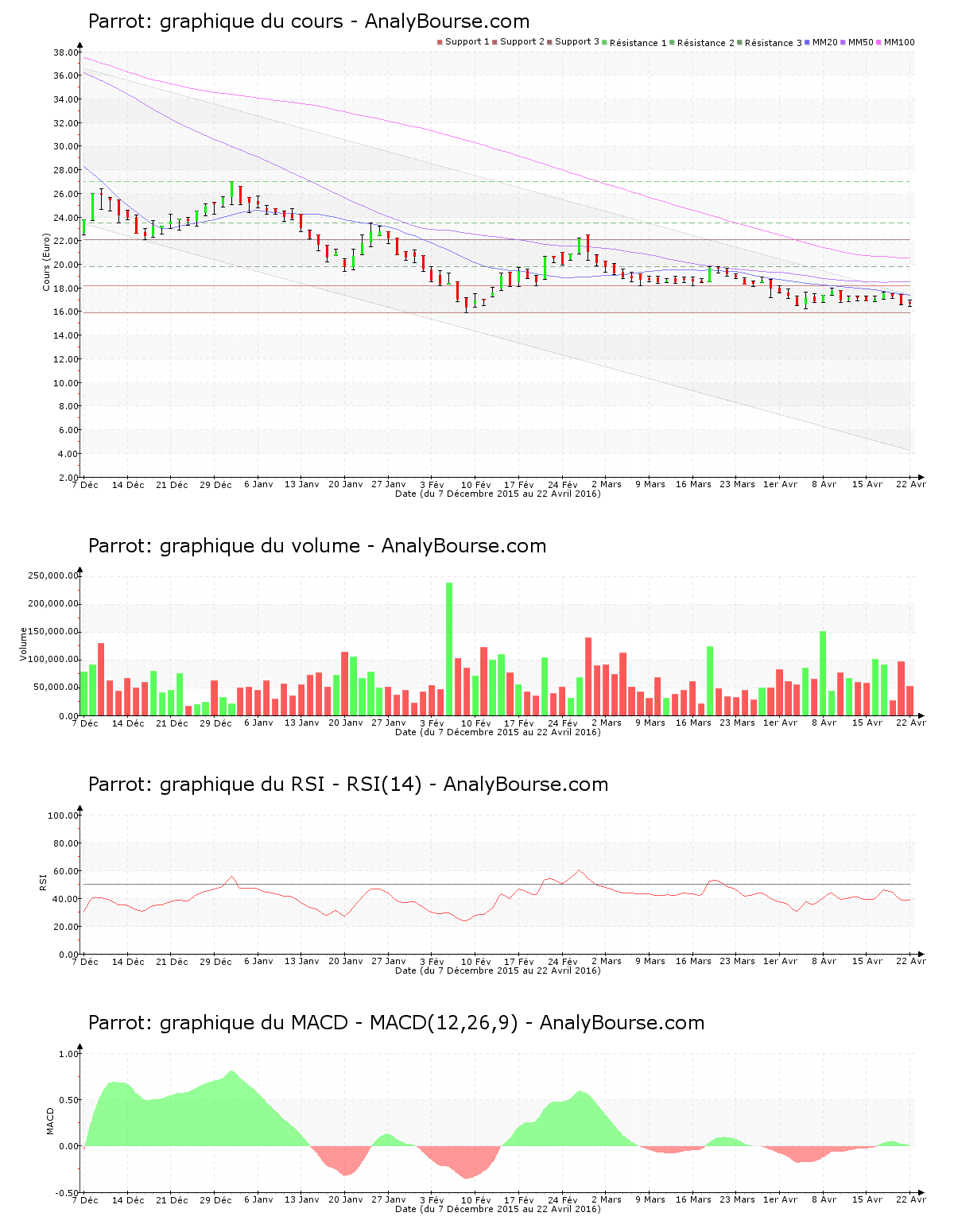954x1232 pixels.
Task: Click the '38.00' price axis value
Action: (x=66, y=52)
